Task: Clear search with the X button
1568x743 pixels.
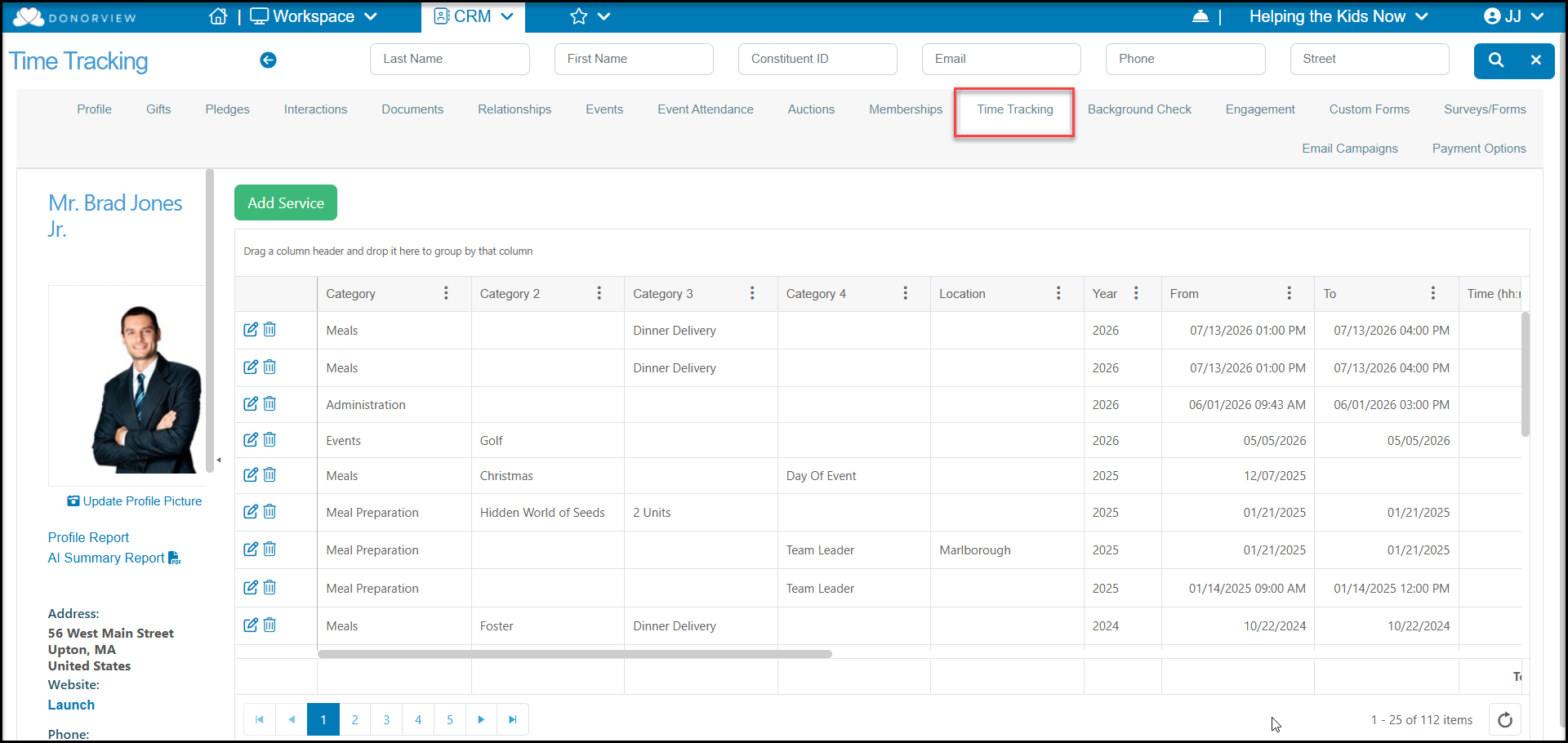Action: pyautogui.click(x=1535, y=60)
